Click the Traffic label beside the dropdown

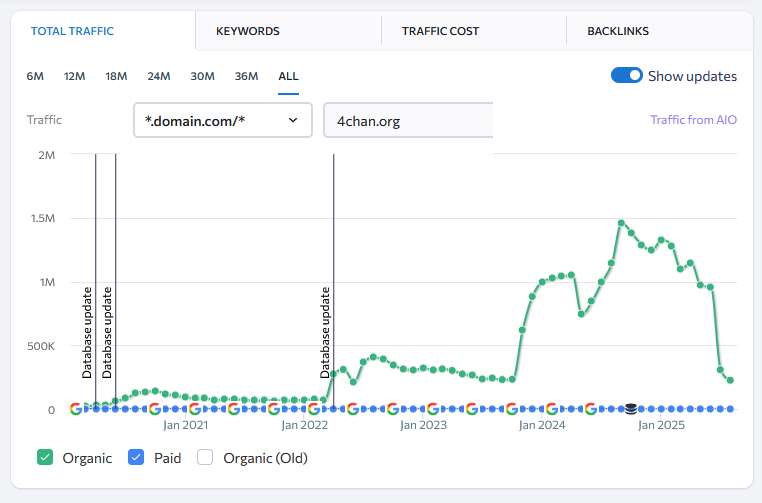point(44,120)
